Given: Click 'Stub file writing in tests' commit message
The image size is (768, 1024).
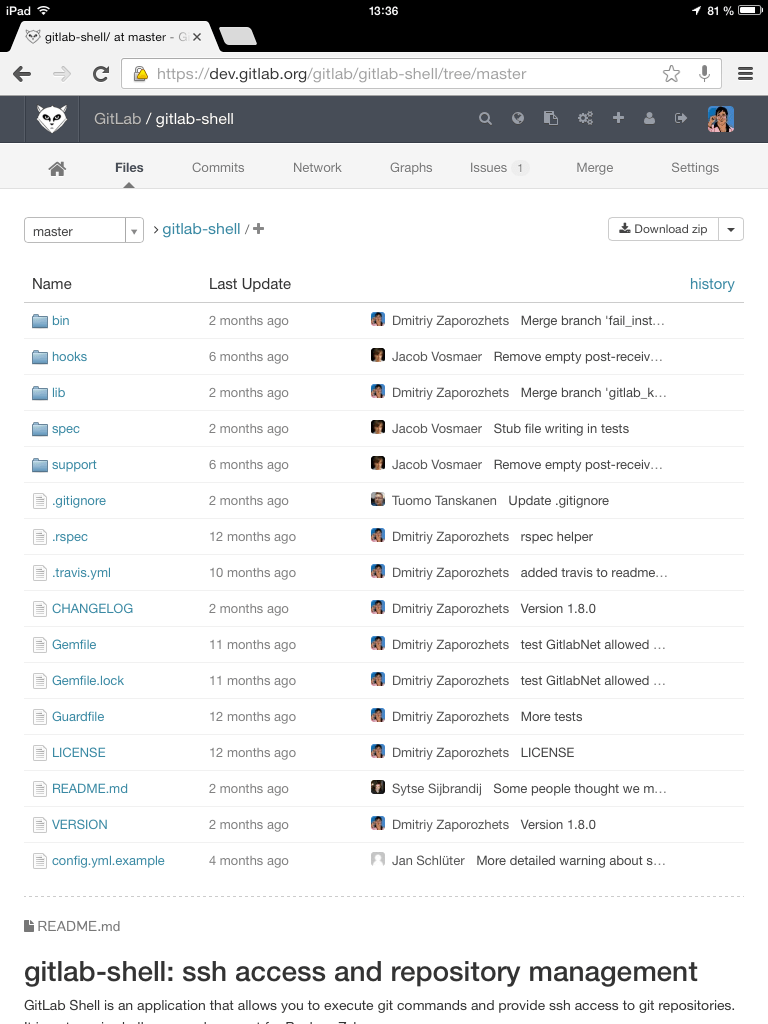Looking at the screenshot, I should pos(561,429).
